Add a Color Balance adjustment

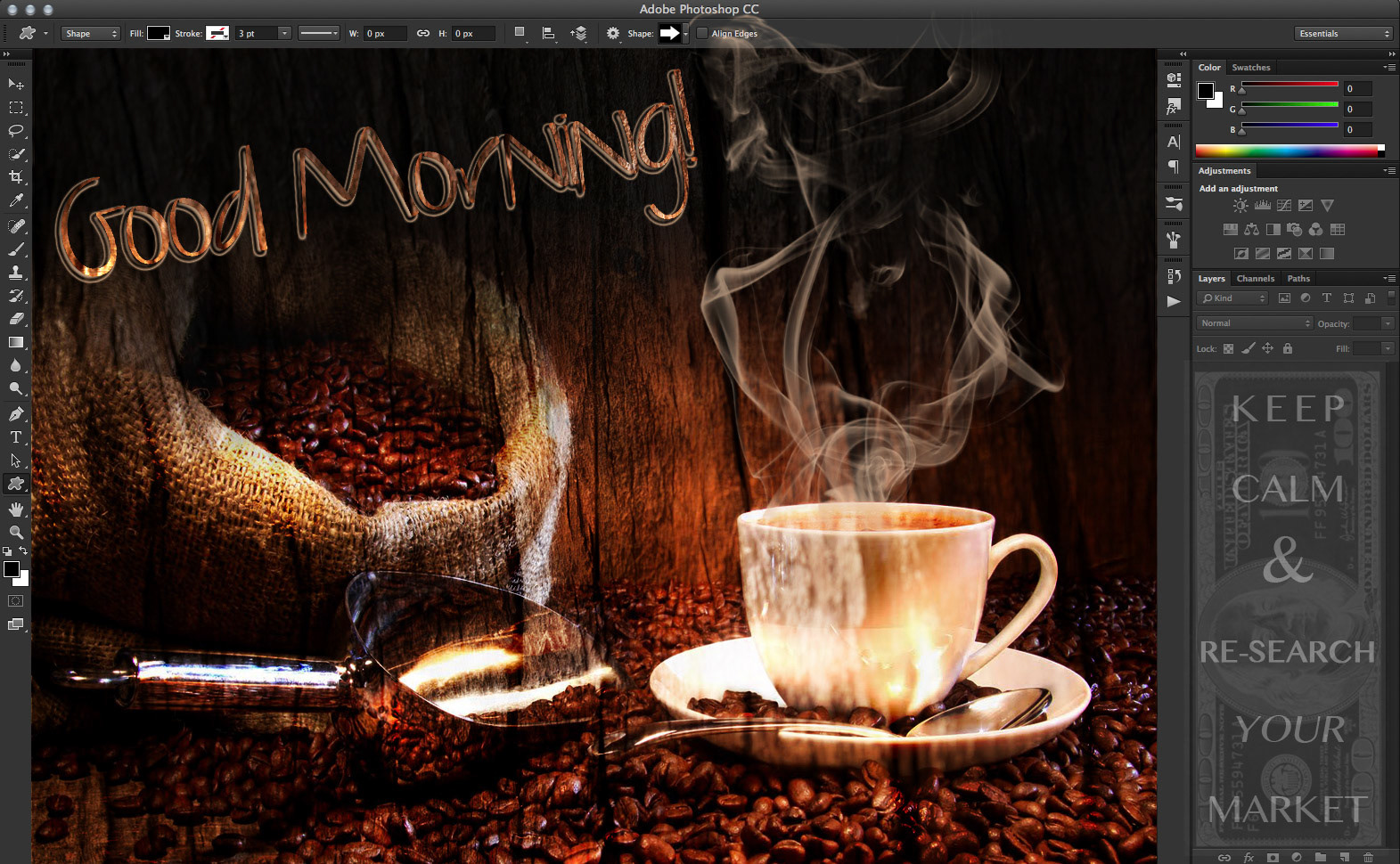(1251, 230)
